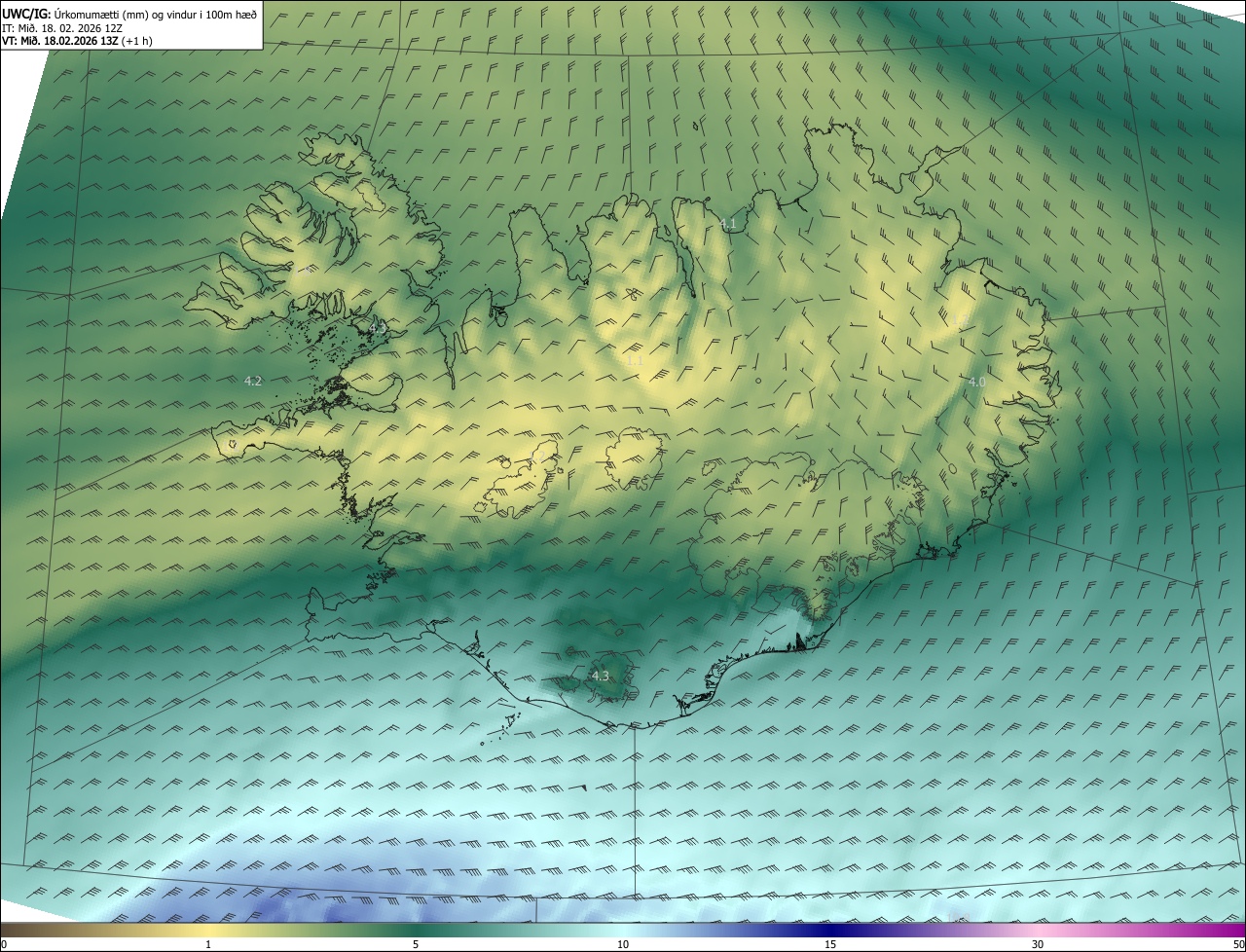The image size is (1246, 952).
Task: Click the '15' tick on the color scale
Action: [x=830, y=944]
